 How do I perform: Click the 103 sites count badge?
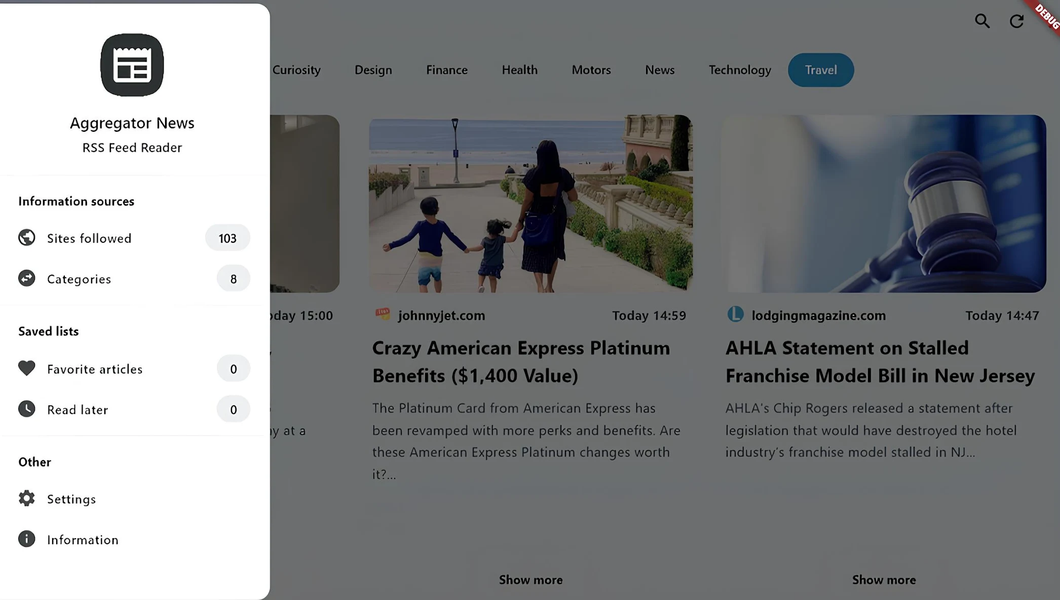coord(228,238)
